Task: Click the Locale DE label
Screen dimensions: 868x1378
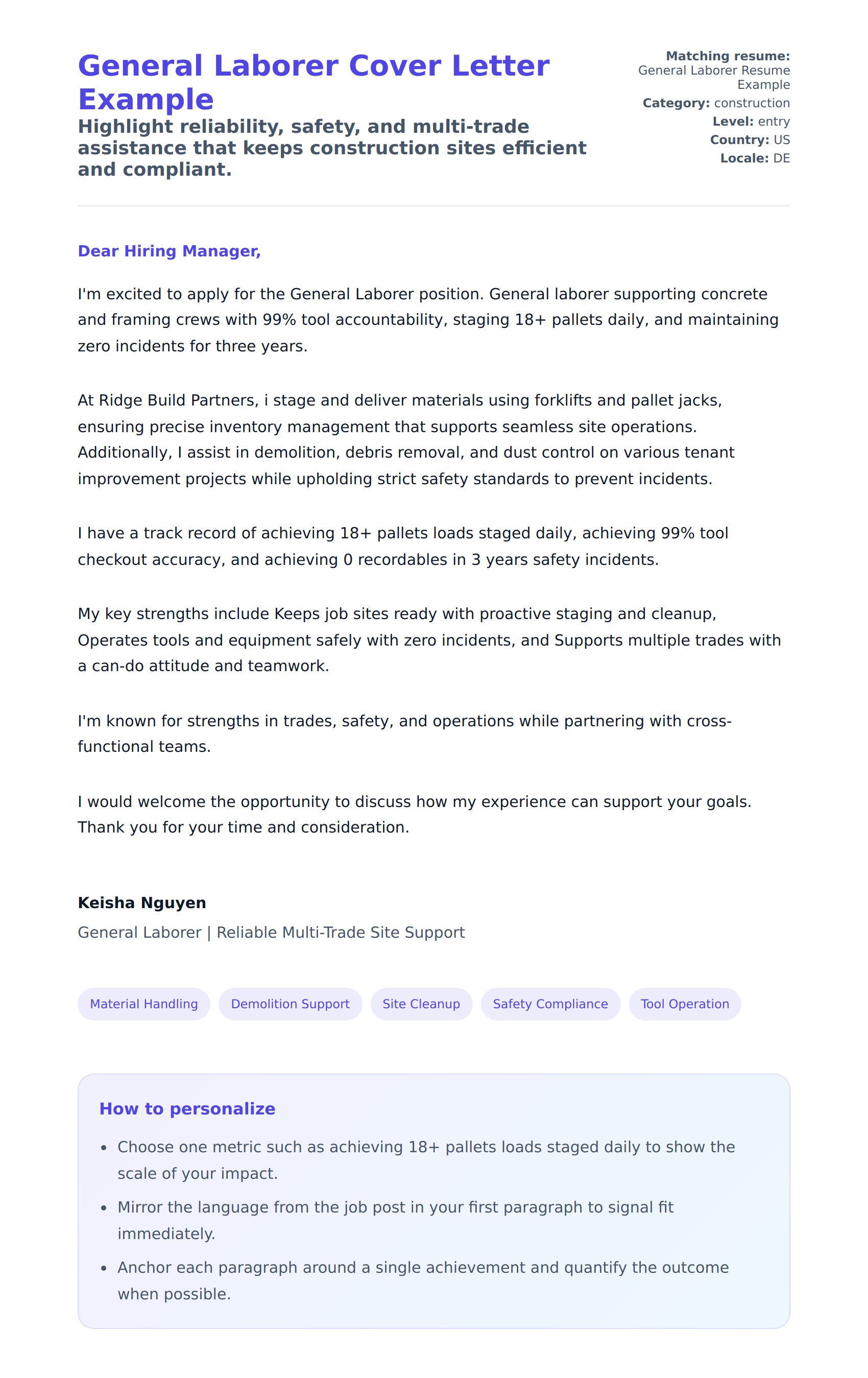Action: (755, 158)
